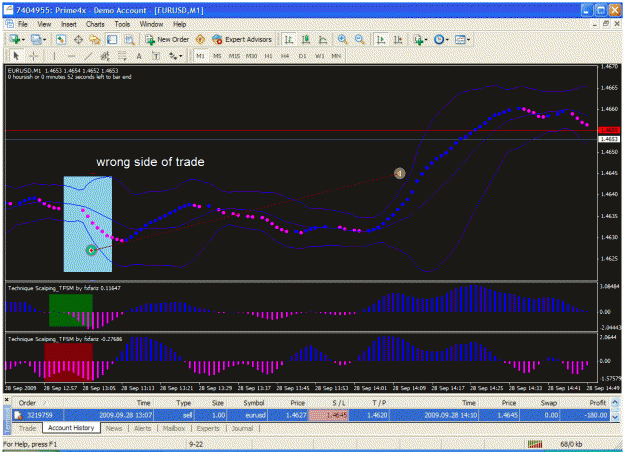Screen dimensions: 625x452
Task: Select the vertical line drawing tool
Action: [54, 56]
